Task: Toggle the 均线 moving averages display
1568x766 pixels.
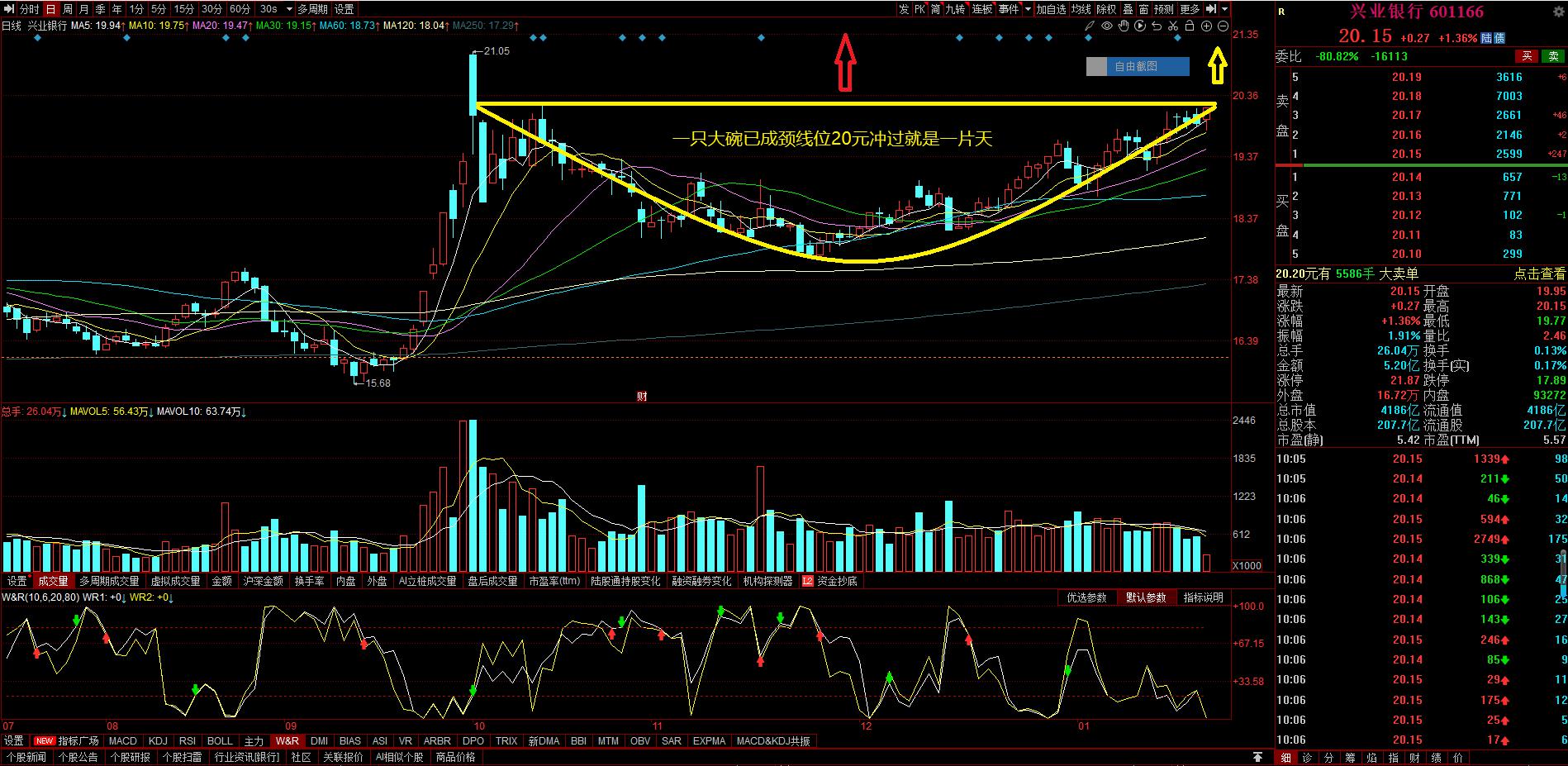Action: pos(1081,9)
